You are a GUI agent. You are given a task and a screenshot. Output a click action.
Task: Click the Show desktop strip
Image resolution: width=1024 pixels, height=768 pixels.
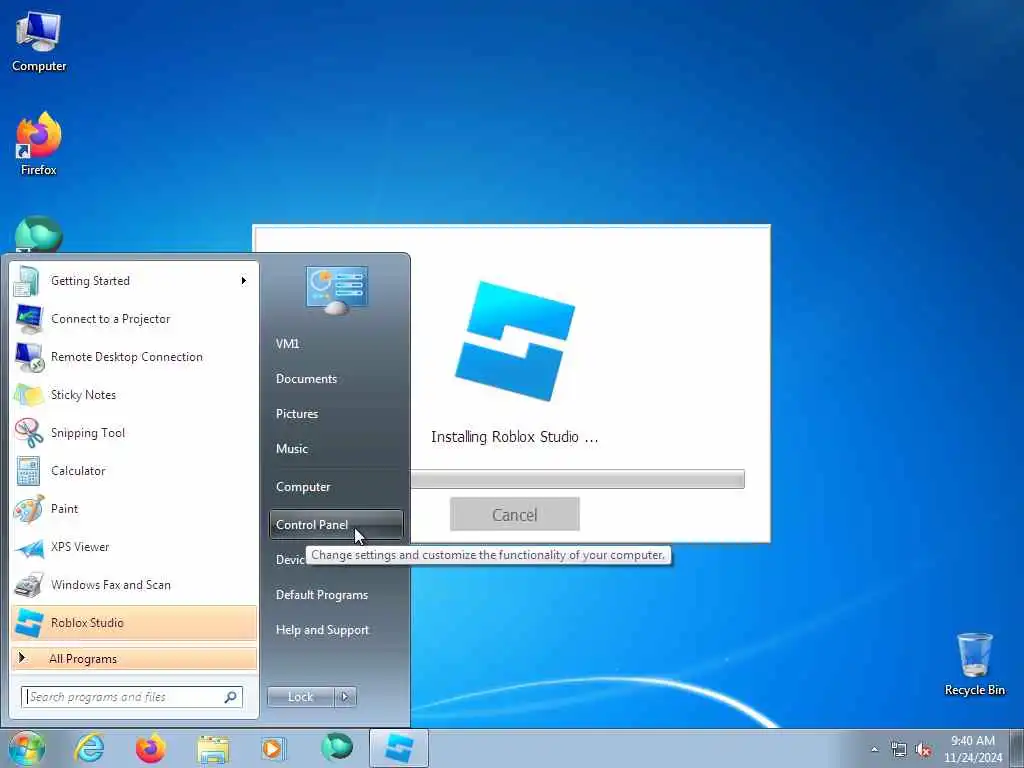pyautogui.click(x=1017, y=748)
